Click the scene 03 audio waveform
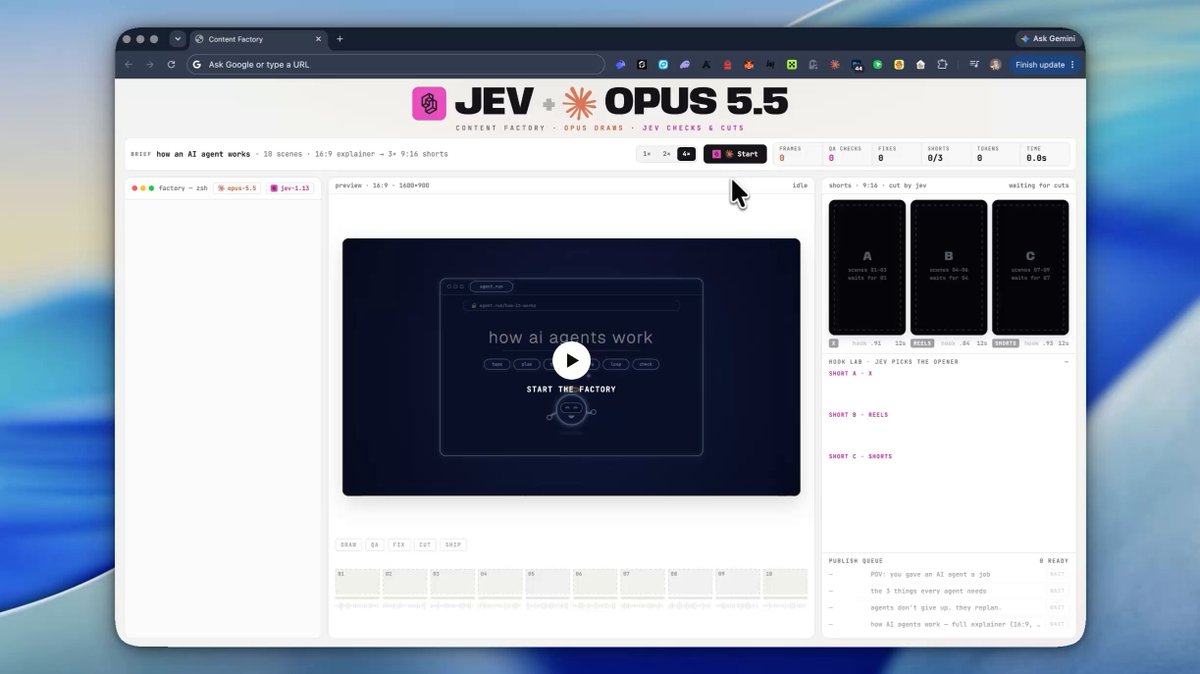 (452, 606)
